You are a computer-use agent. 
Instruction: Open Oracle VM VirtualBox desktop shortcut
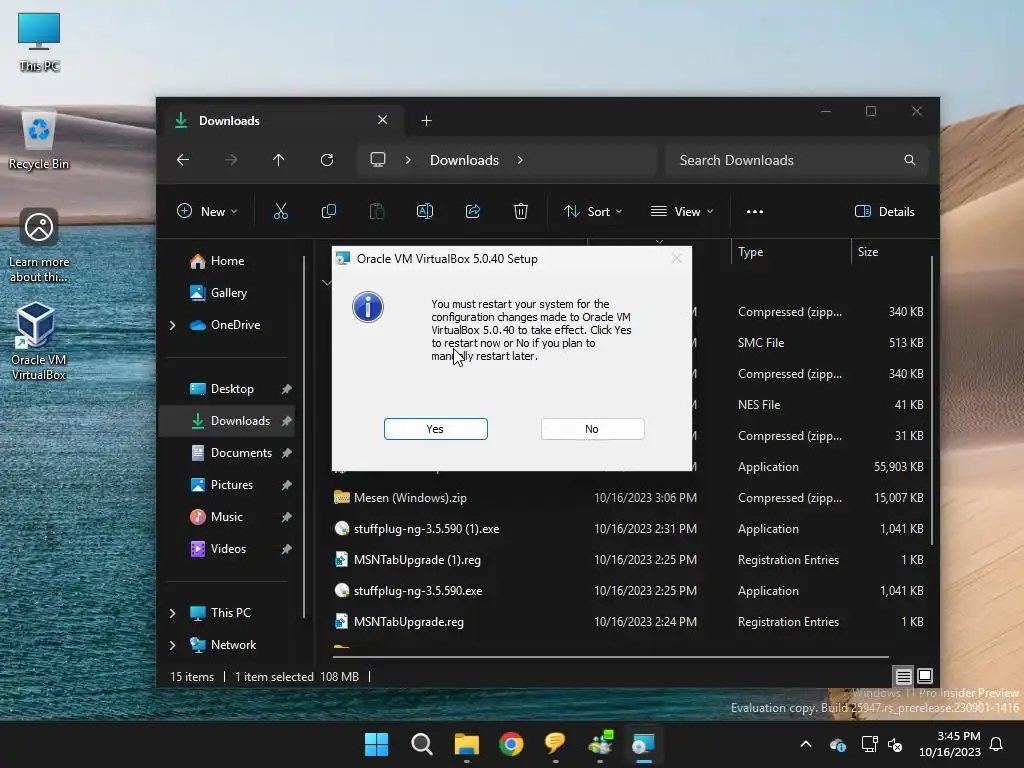38,341
